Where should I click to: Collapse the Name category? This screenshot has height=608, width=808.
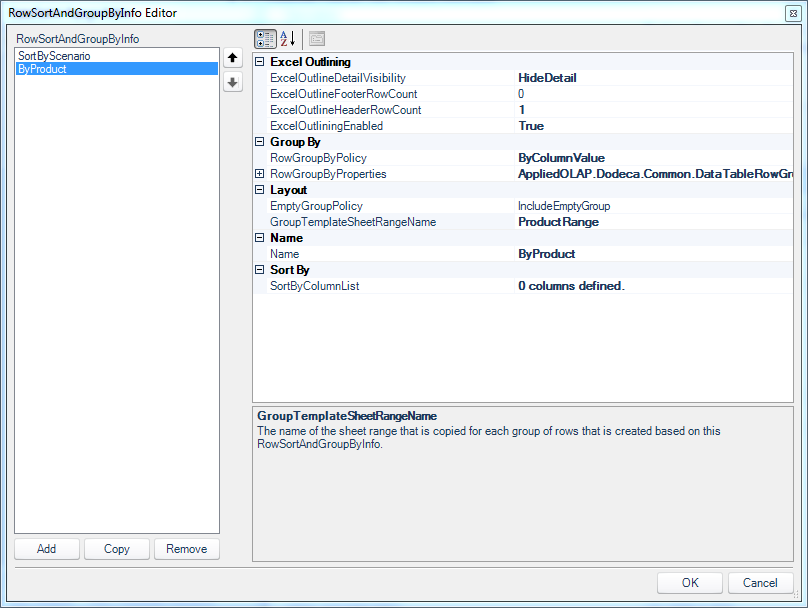click(x=260, y=238)
